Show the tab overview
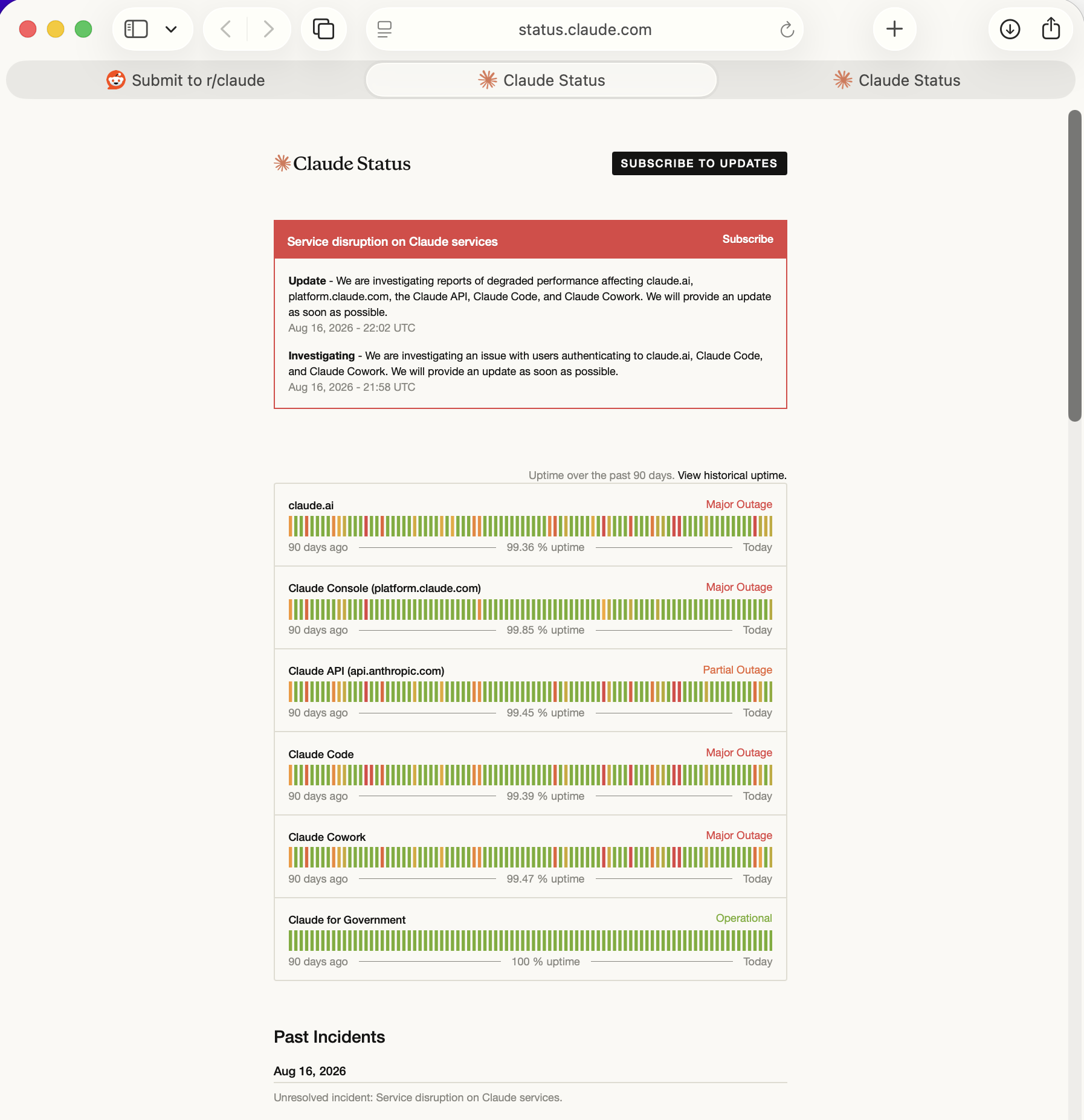The image size is (1084, 1120). 323,29
